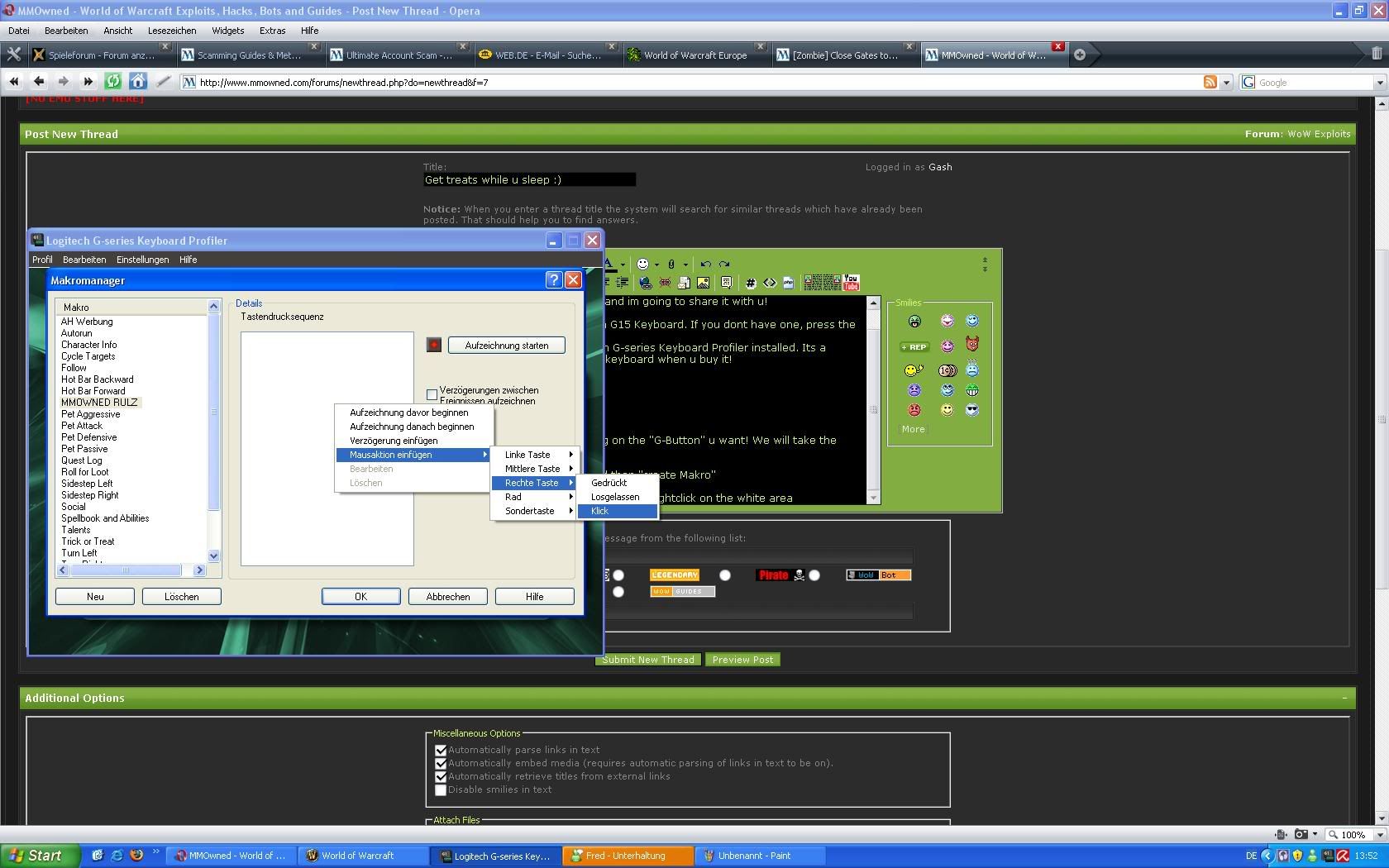Select radio button before Legendary icon
Screen dimensions: 1389x868
tap(618, 575)
